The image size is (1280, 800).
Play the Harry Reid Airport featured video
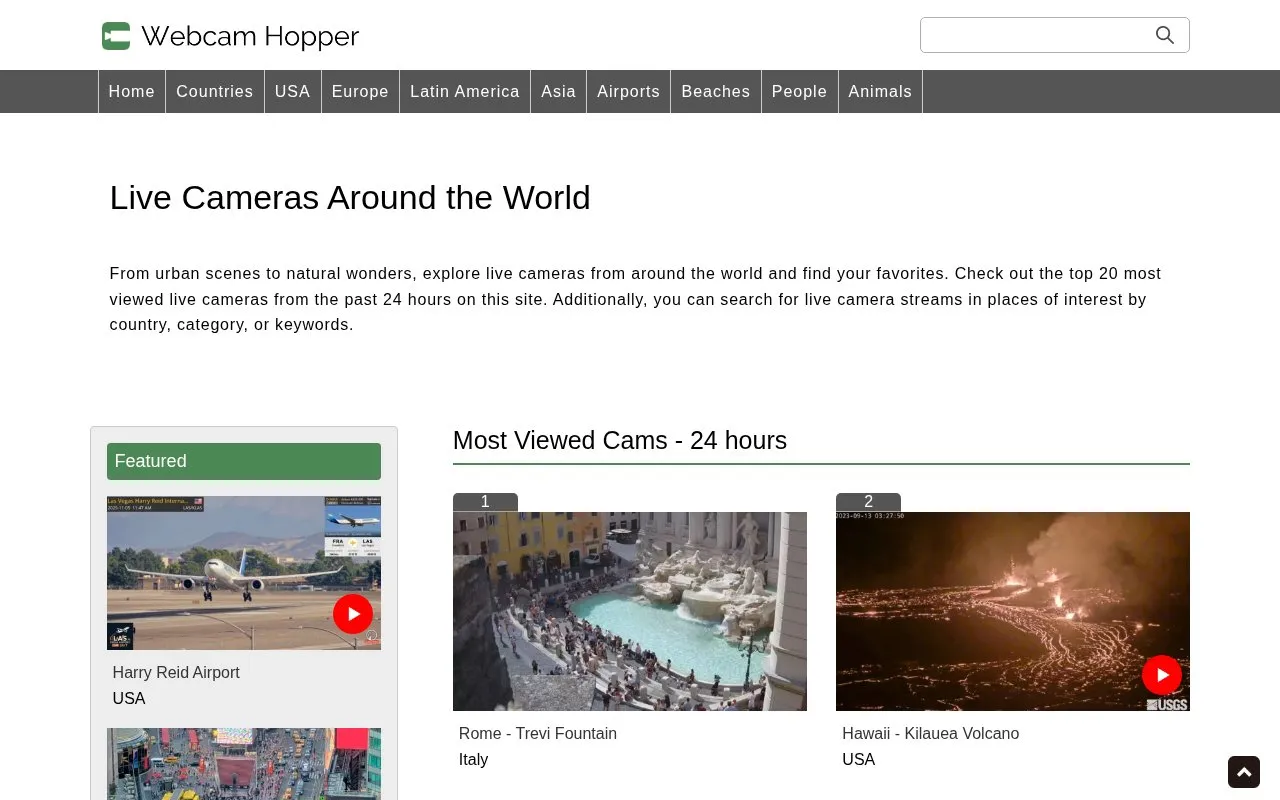353,614
